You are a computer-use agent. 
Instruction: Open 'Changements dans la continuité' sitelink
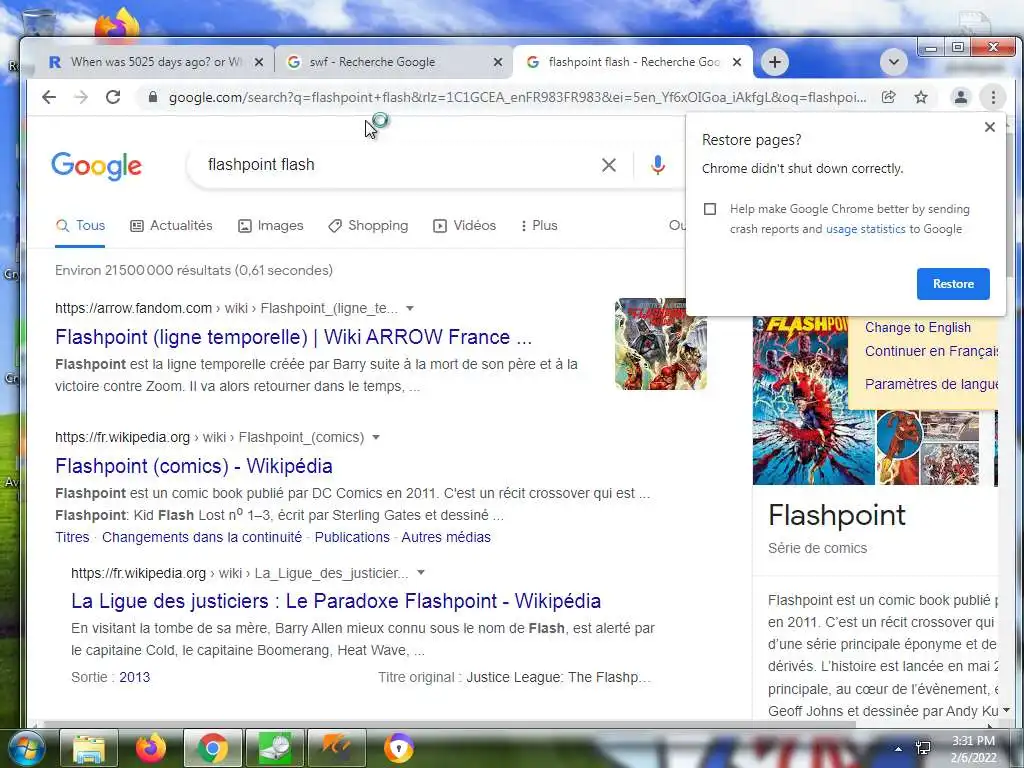(202, 537)
